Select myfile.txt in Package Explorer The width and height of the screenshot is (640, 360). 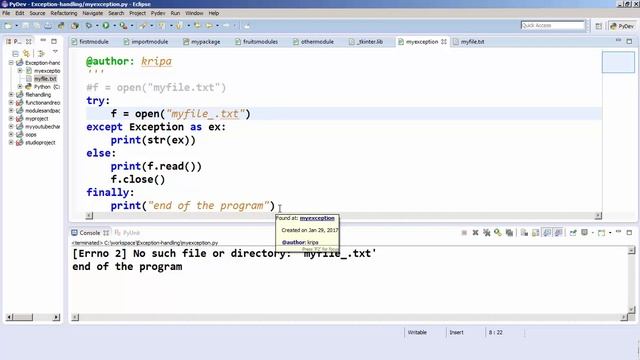coord(45,79)
